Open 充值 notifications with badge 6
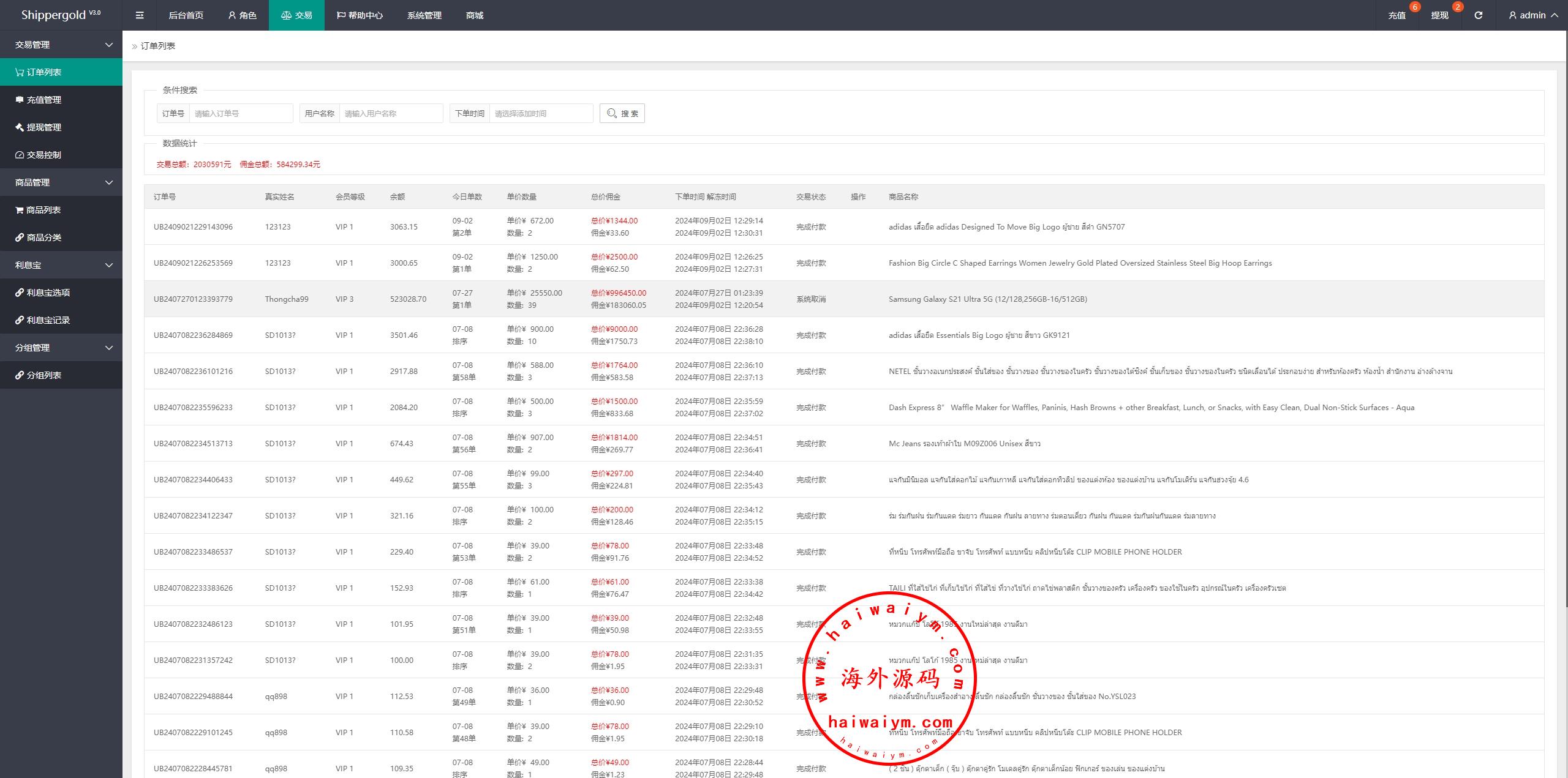The height and width of the screenshot is (778, 1568). [x=1396, y=15]
